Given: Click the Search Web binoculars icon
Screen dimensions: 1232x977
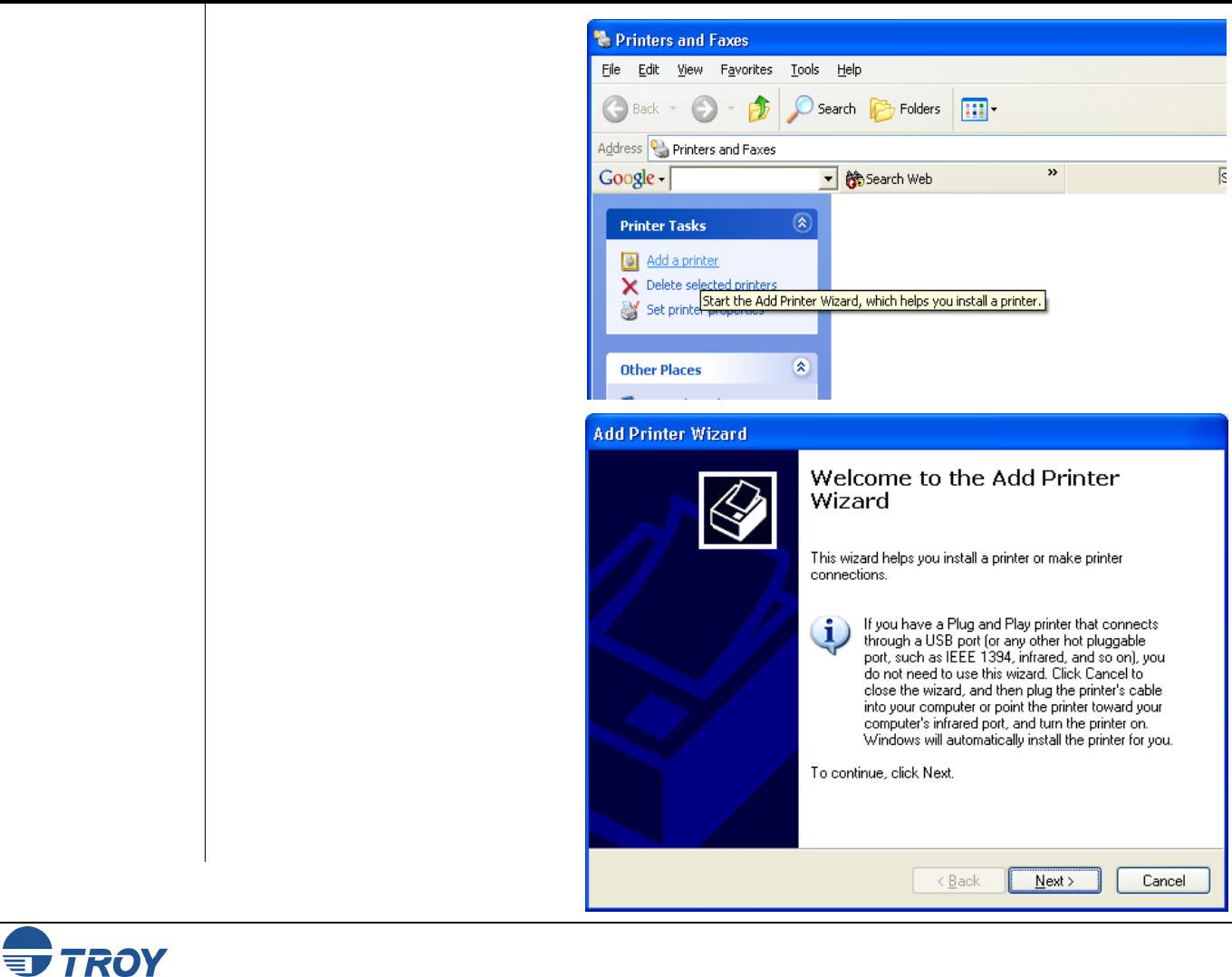Looking at the screenshot, I should [854, 179].
